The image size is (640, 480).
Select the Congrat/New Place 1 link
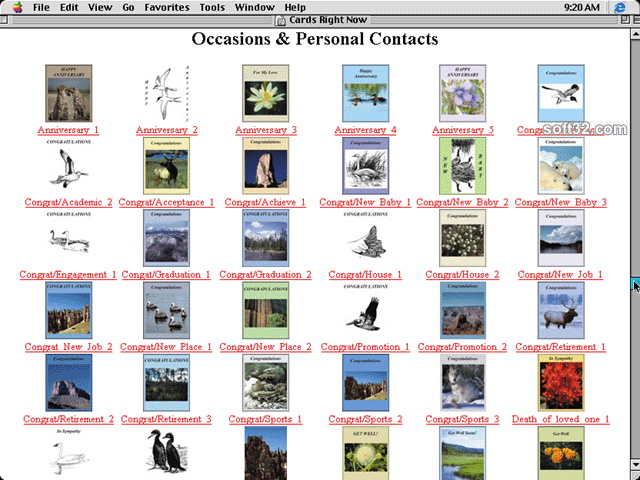pos(166,347)
